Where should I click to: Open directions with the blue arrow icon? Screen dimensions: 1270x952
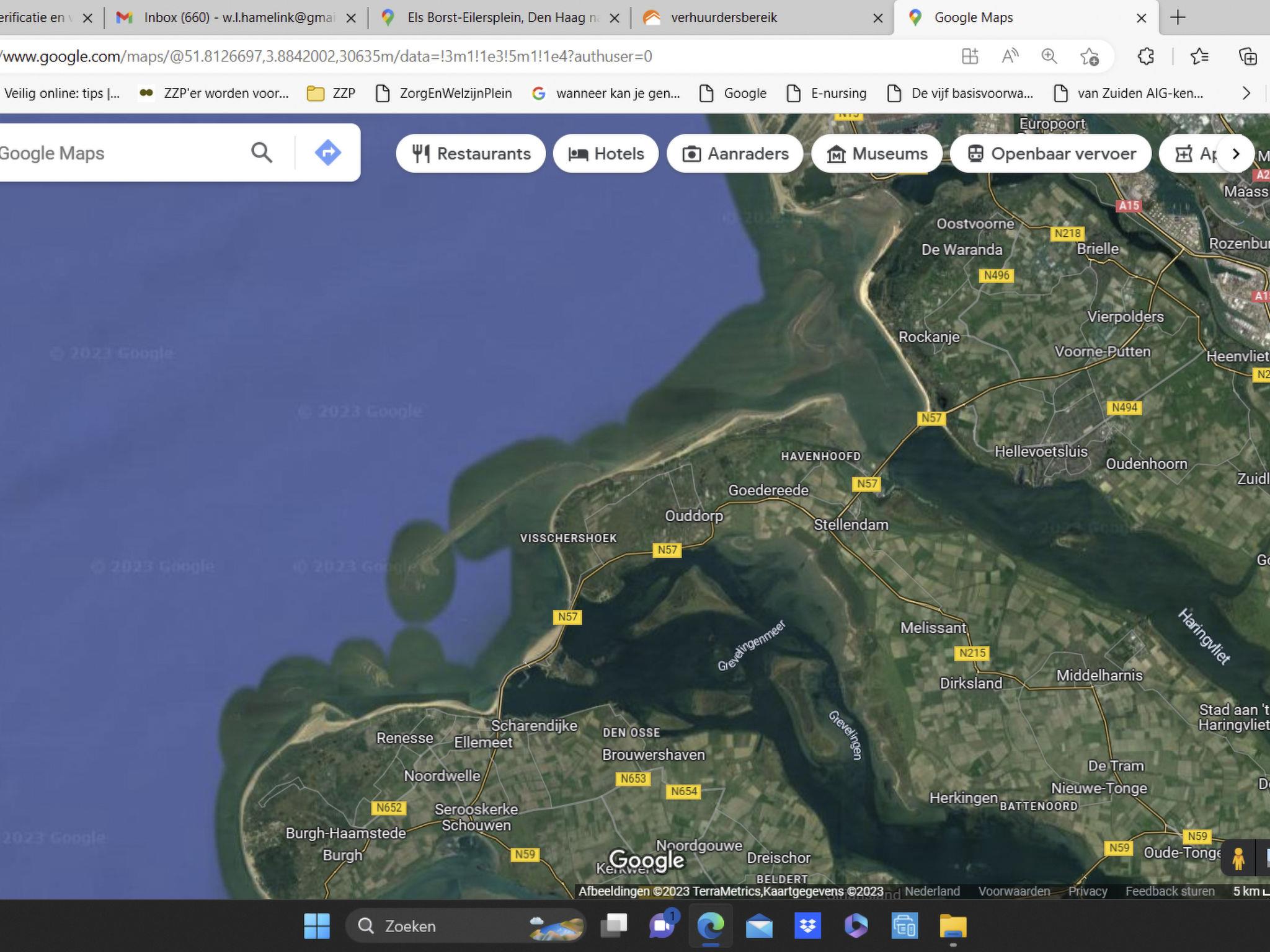[327, 152]
